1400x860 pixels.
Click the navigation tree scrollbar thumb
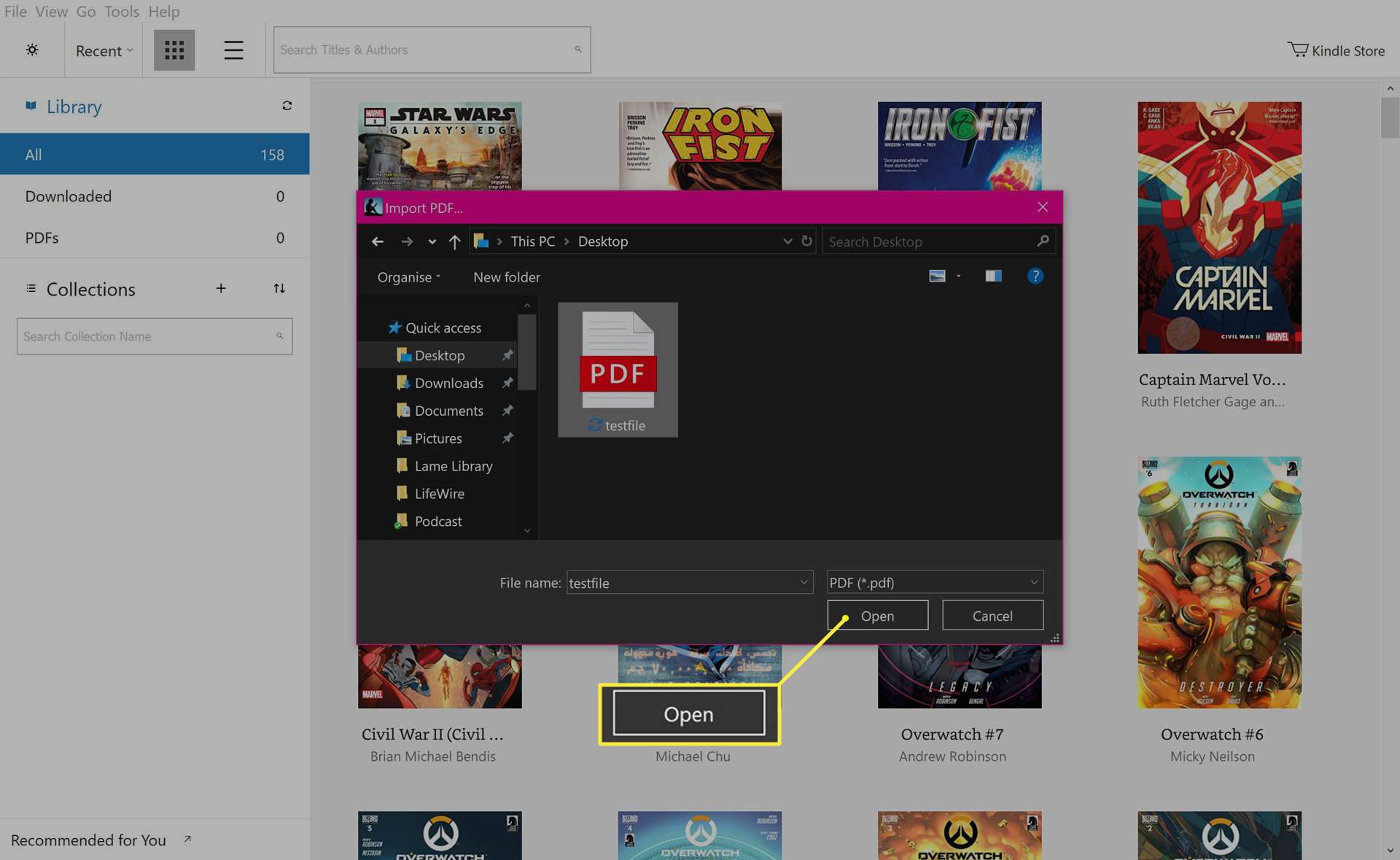[527, 352]
